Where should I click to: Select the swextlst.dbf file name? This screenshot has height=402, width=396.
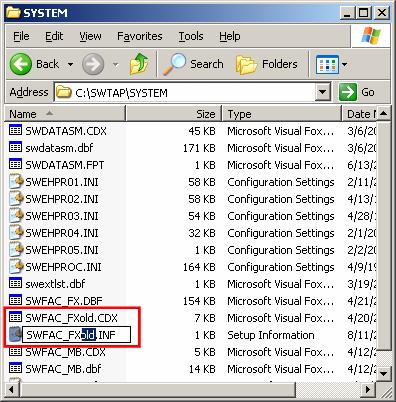(55, 284)
